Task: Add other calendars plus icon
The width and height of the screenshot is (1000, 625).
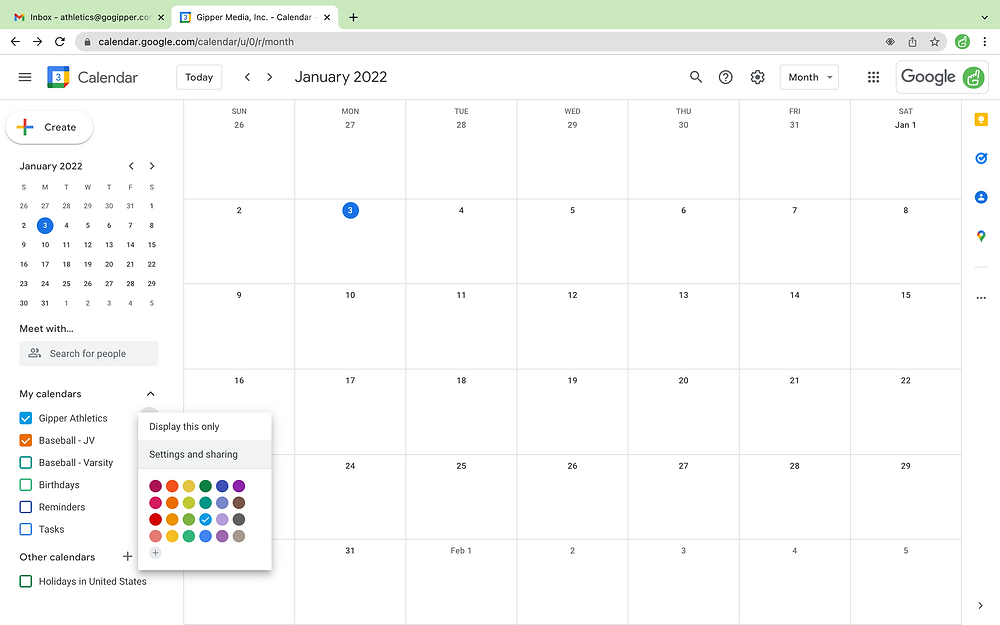Action: (128, 557)
